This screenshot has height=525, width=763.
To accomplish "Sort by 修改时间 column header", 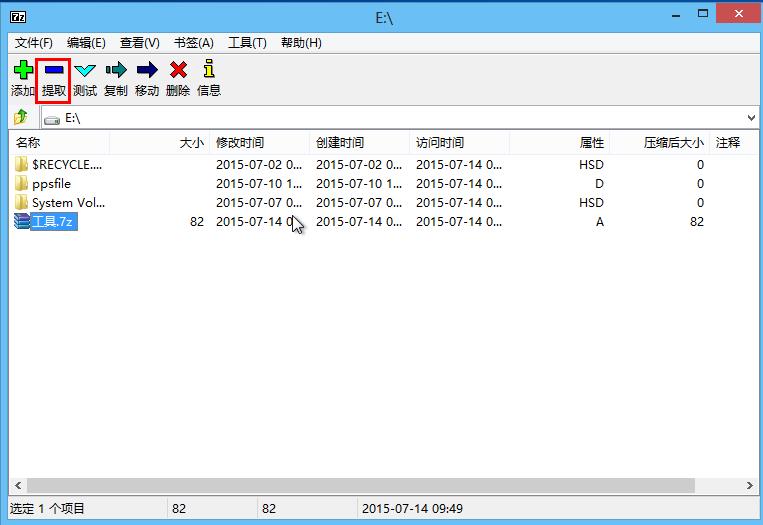I will coord(259,143).
